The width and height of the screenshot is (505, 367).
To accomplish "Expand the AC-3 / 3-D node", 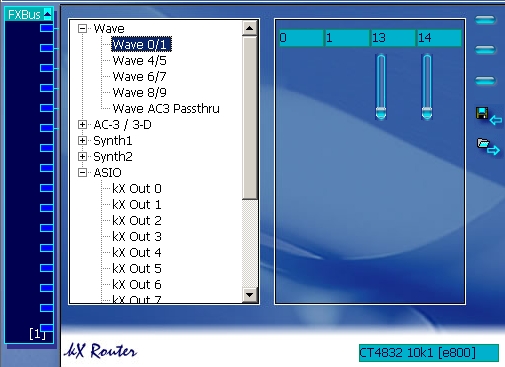I will 82,125.
